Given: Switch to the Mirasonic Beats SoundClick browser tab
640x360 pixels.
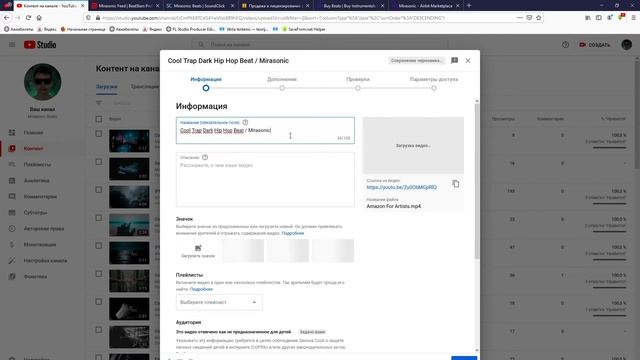Looking at the screenshot, I should pos(199,6).
